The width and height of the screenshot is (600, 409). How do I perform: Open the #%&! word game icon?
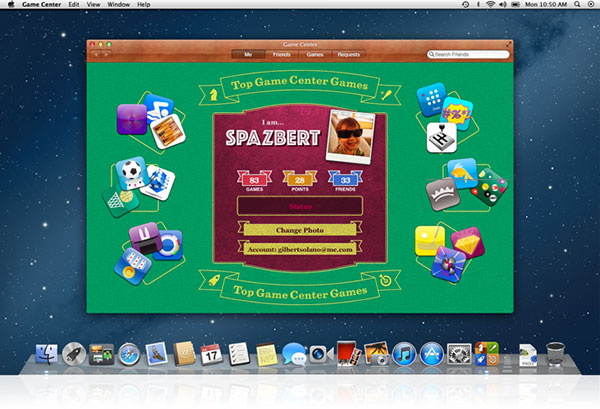click(457, 113)
